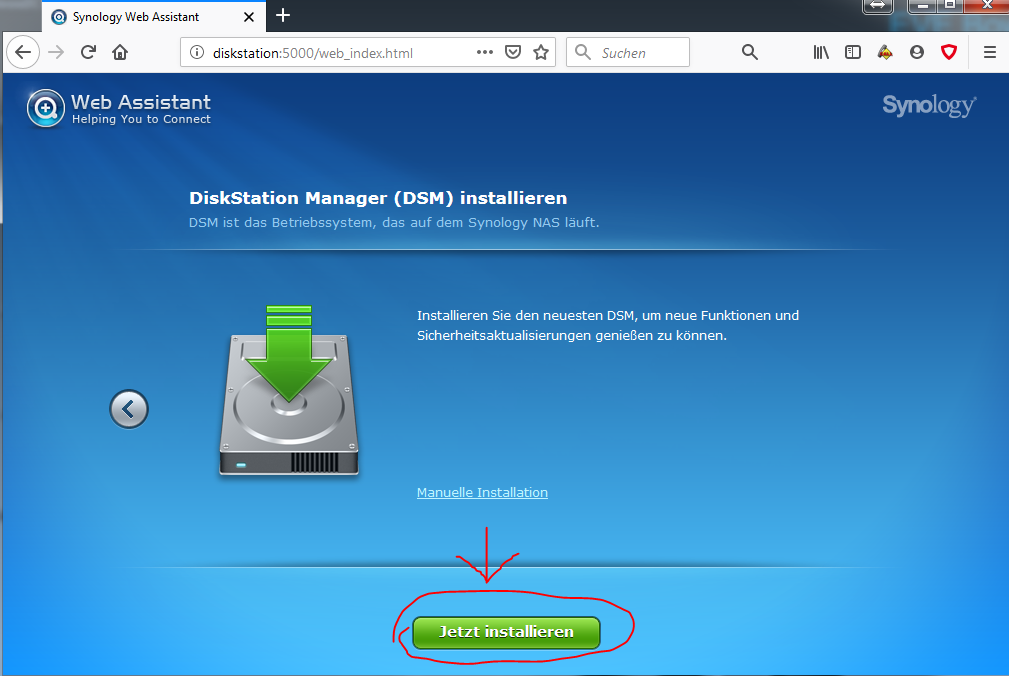Click the magnifier inside the Suchen field
This screenshot has width=1009, height=676.
(582, 52)
